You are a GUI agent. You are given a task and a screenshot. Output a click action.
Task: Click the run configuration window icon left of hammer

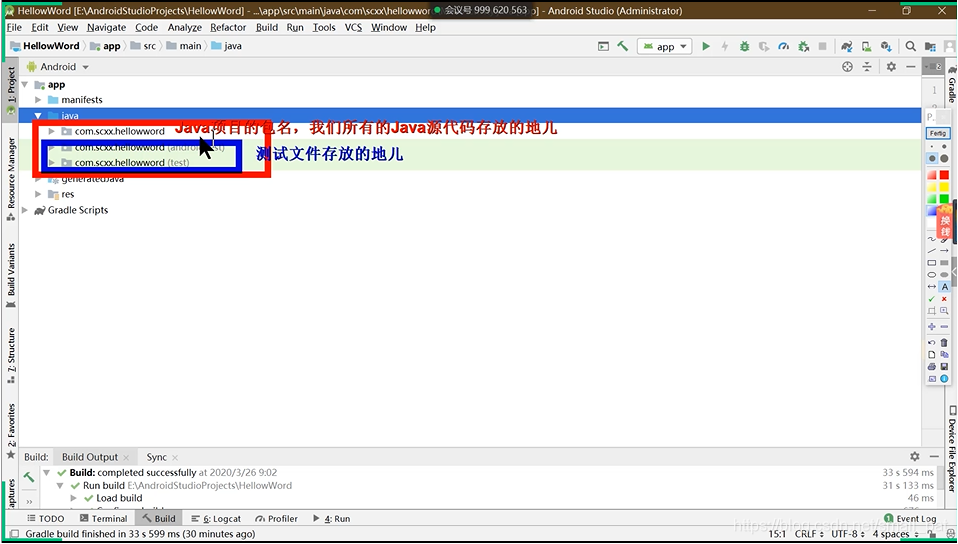tap(603, 46)
